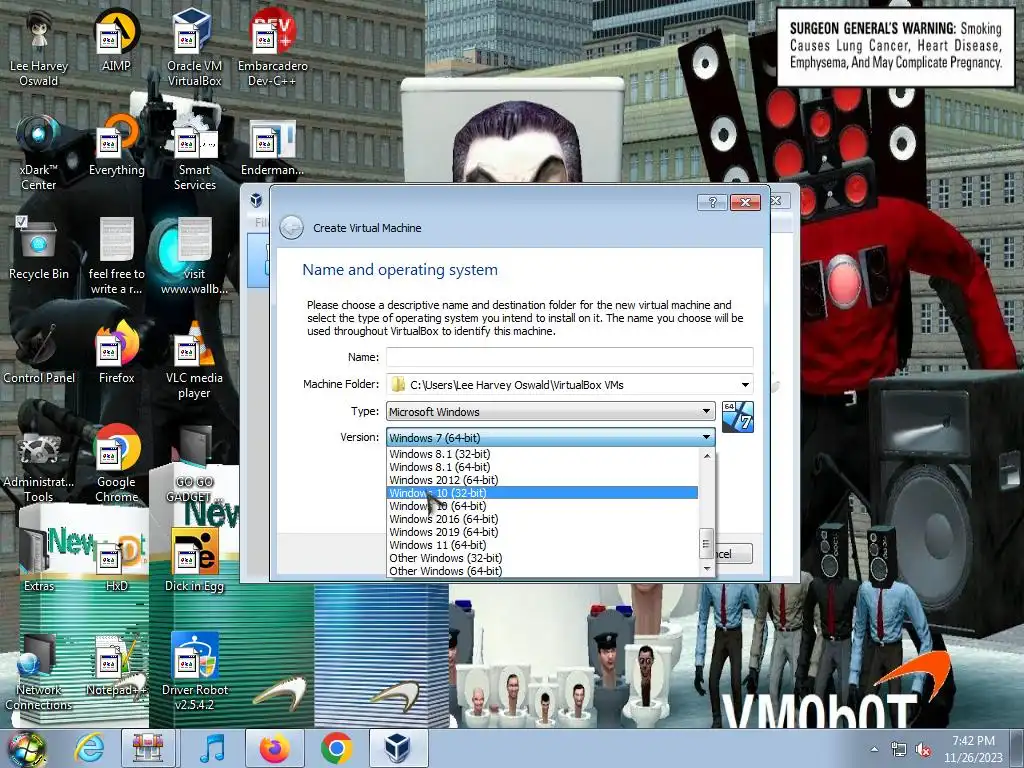The width and height of the screenshot is (1024, 768).
Task: Select Windows 2019 (64-bit) option
Action: [x=543, y=532]
